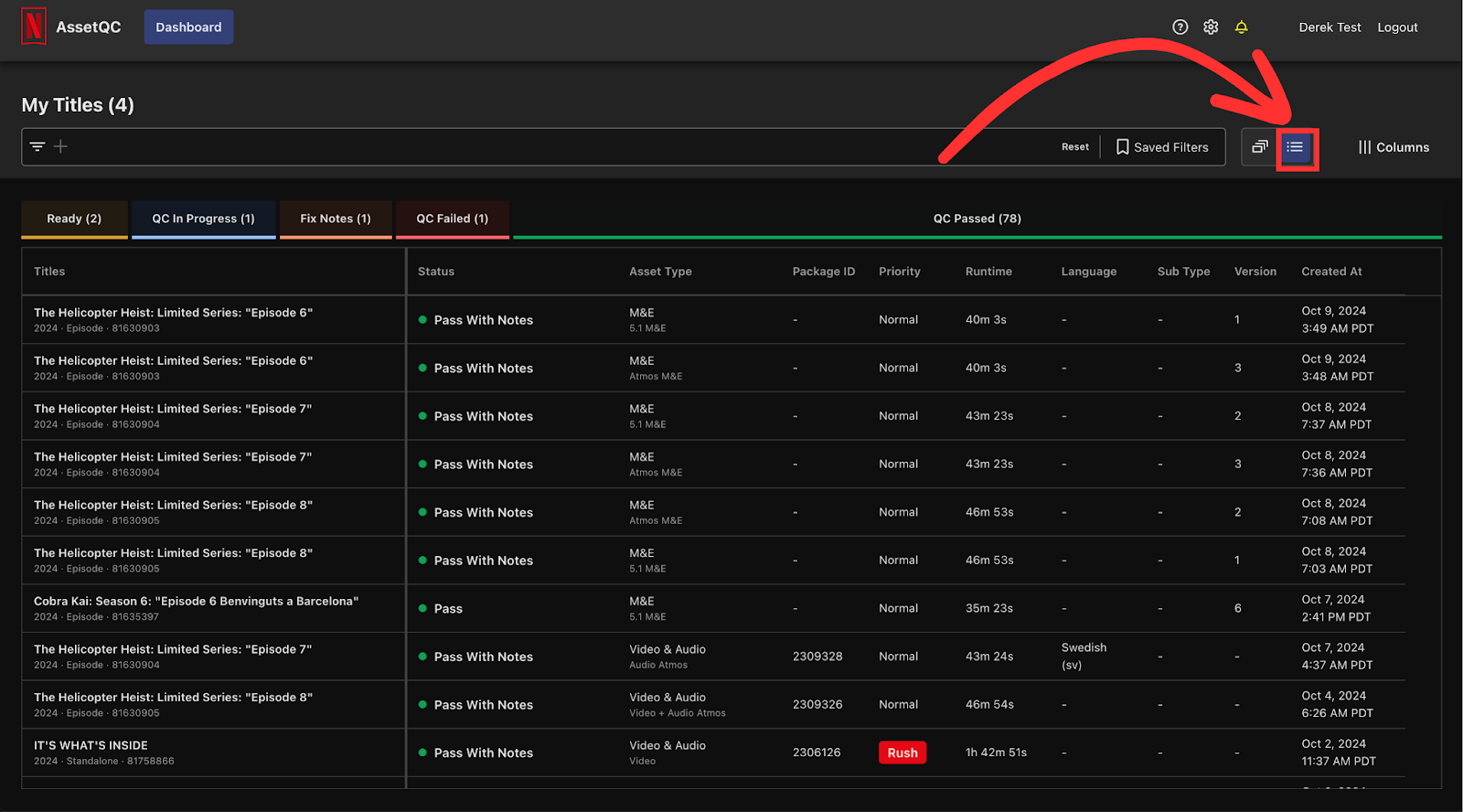Go to the Dashboard
This screenshot has width=1463, height=812.
click(x=188, y=27)
